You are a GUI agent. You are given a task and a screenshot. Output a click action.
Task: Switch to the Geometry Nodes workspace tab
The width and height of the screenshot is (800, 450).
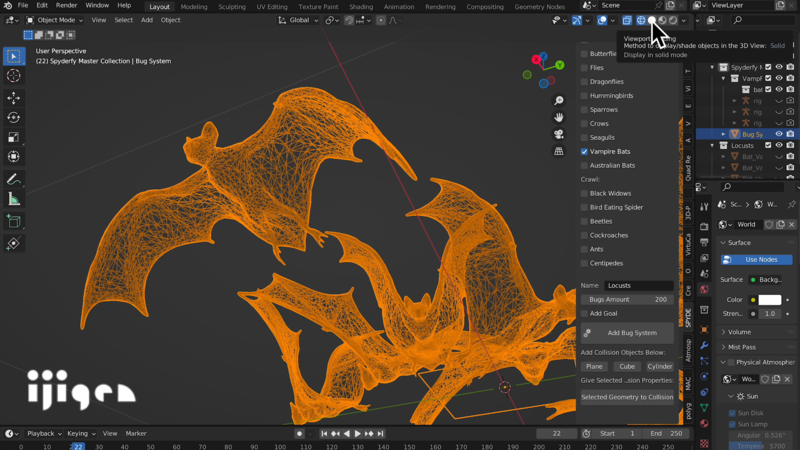coord(539,7)
